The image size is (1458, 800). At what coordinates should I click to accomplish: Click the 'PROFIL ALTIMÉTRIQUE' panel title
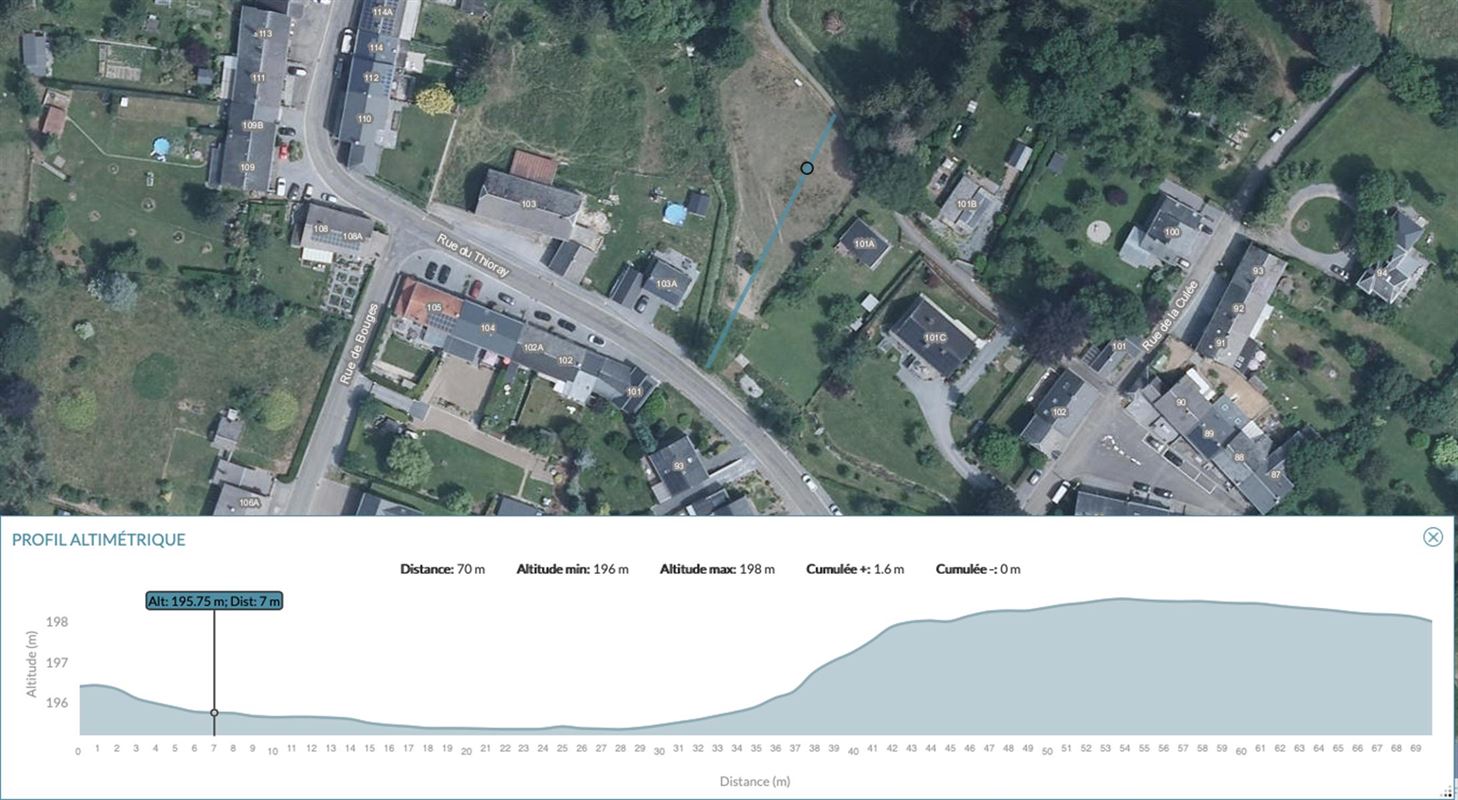point(98,540)
